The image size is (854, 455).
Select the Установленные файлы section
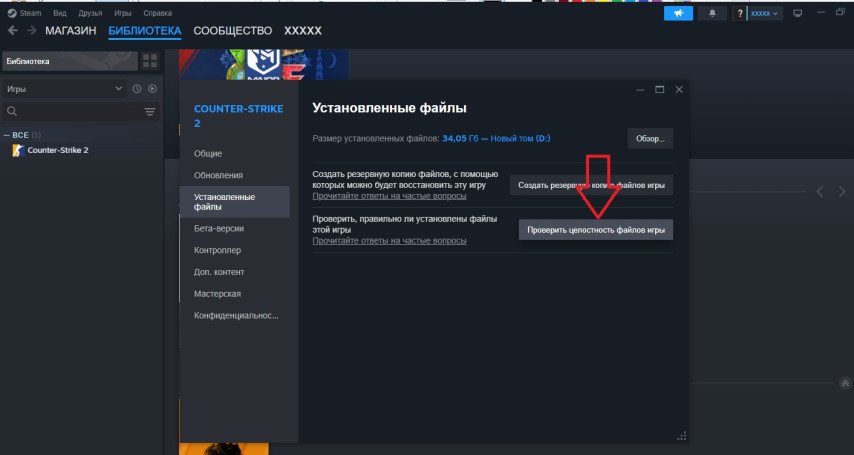(x=235, y=202)
